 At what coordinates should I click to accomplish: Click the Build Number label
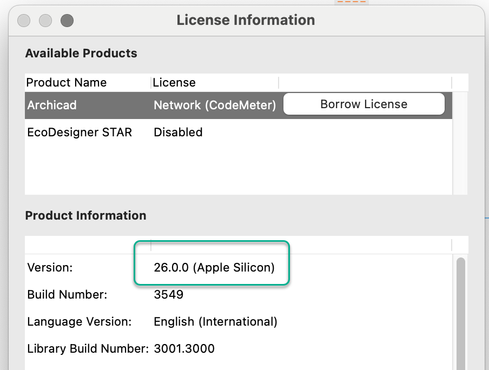coord(67,295)
